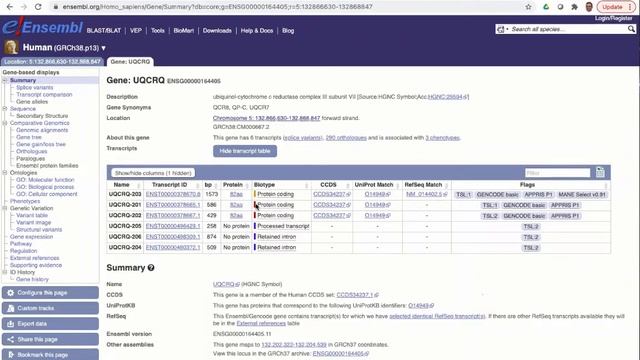The width and height of the screenshot is (640, 360).
Task: Open Downloads menu item
Action: (217, 31)
